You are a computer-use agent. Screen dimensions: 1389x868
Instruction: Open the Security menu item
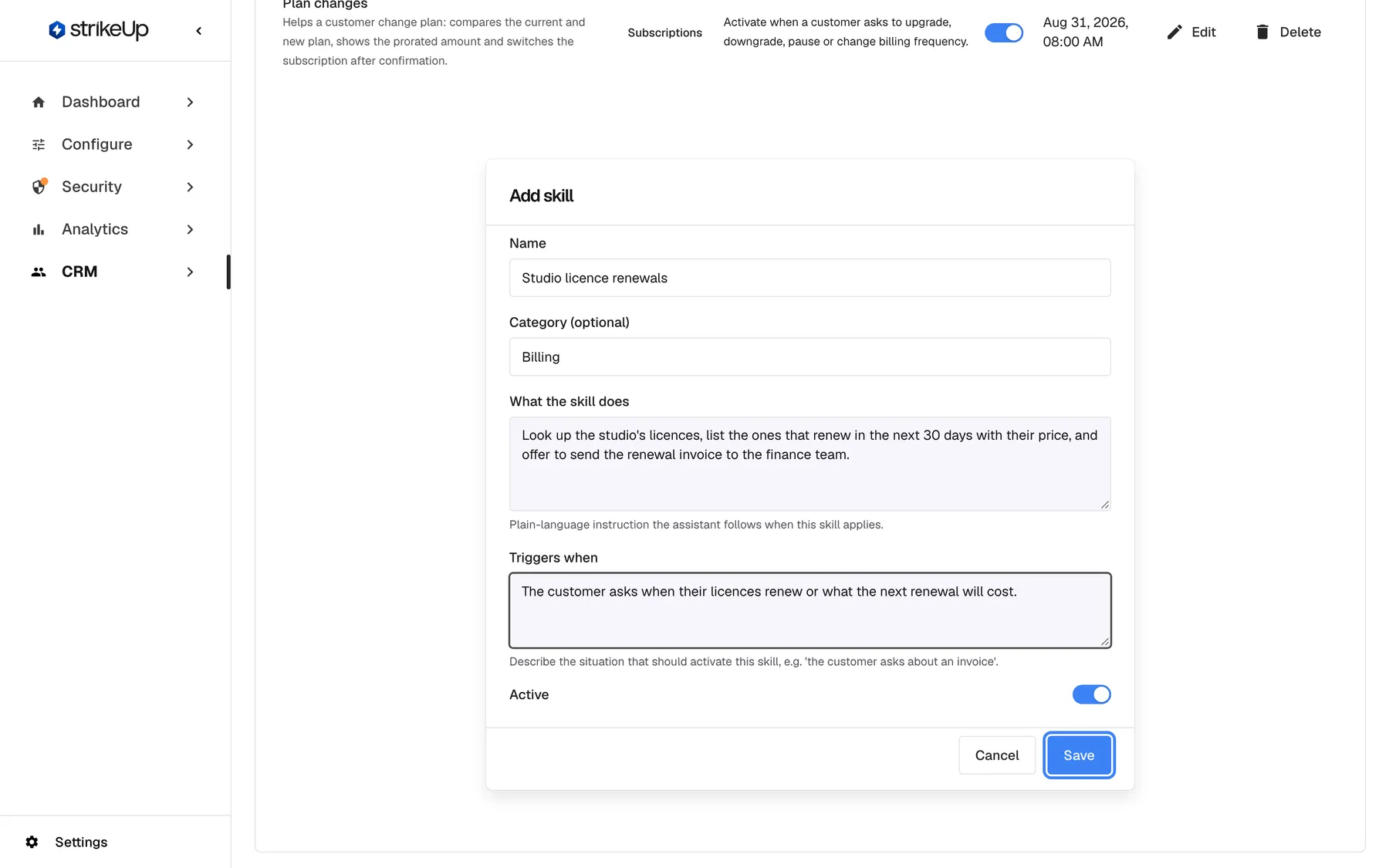(113, 187)
